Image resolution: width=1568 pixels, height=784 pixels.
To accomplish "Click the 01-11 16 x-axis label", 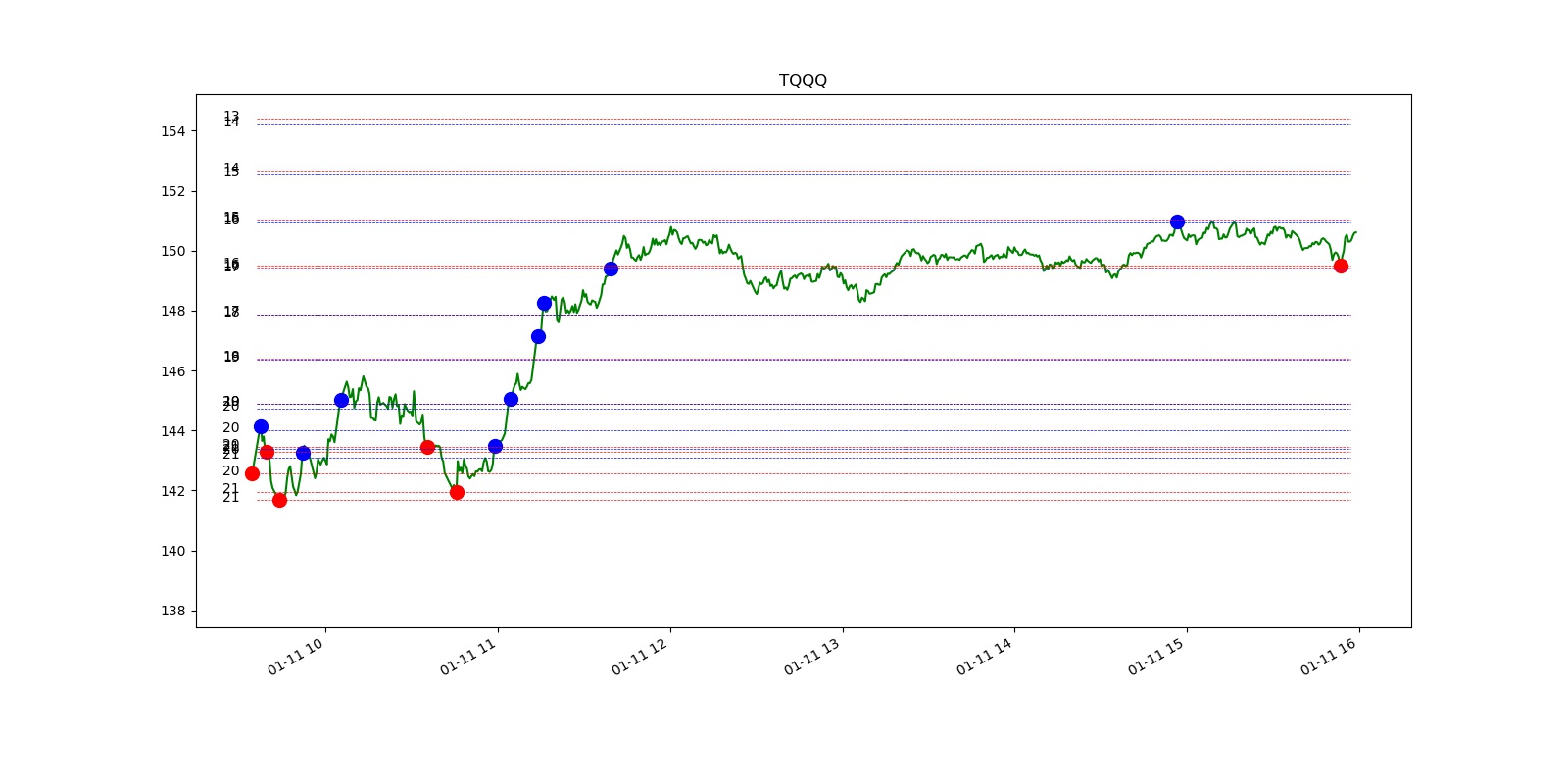I will coord(1329,657).
